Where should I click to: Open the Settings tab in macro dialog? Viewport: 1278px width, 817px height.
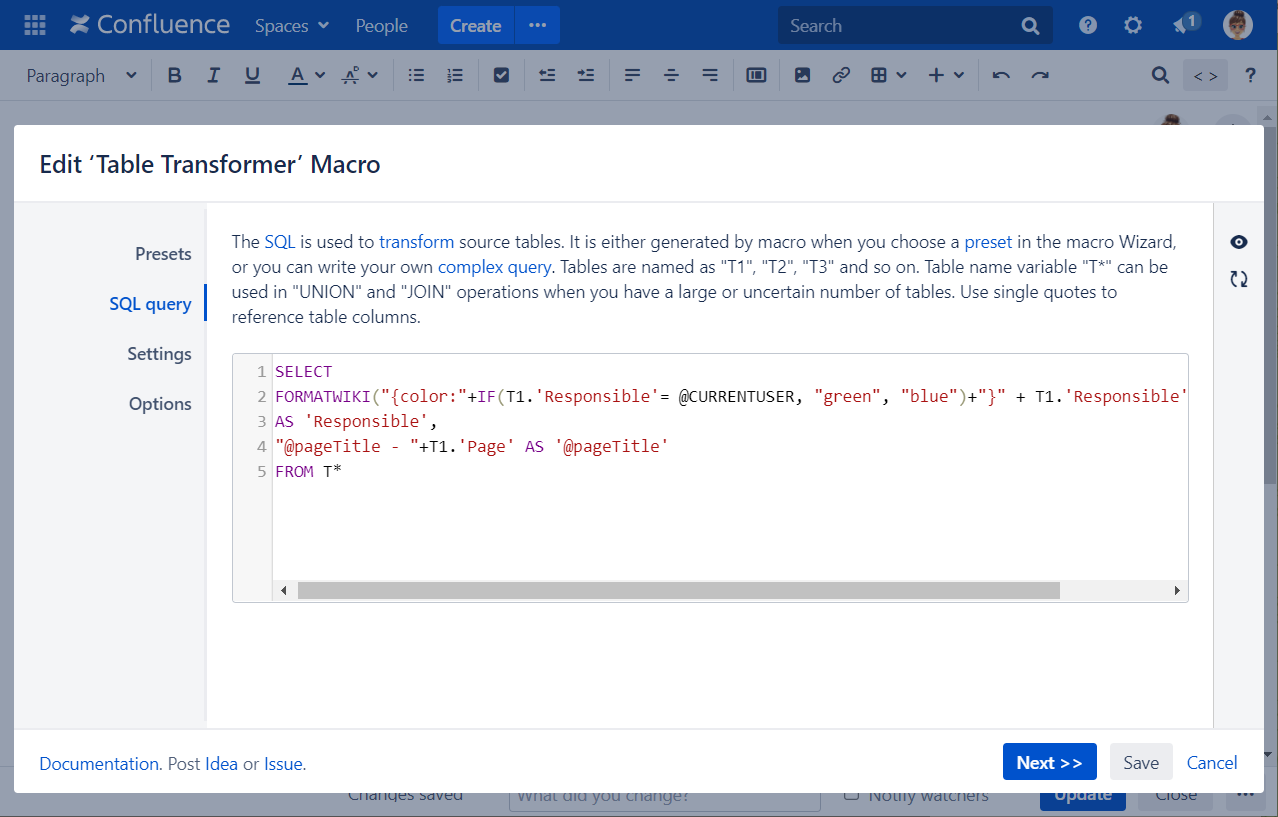[159, 354]
